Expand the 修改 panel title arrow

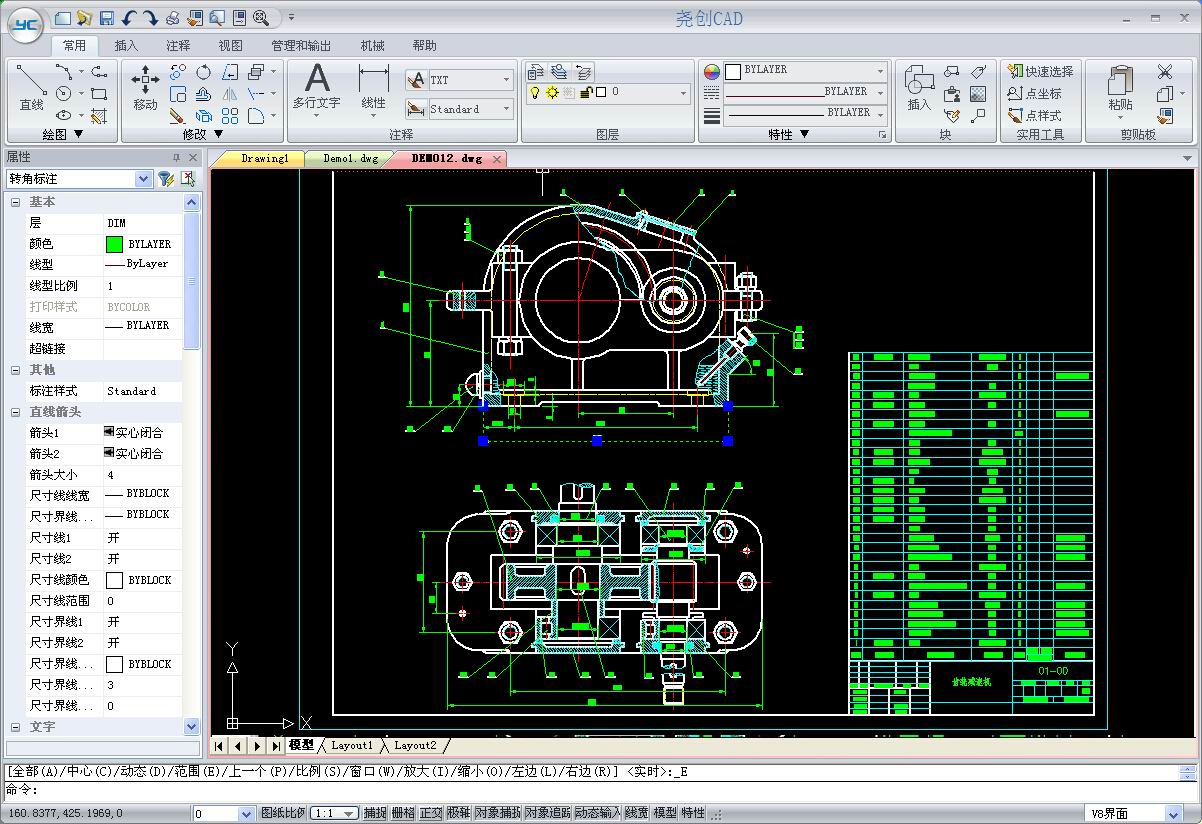219,134
